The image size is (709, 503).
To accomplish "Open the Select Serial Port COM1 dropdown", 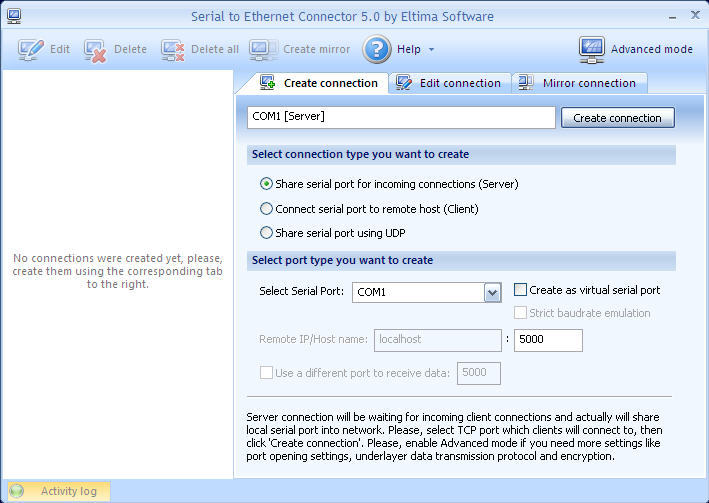I will point(492,293).
